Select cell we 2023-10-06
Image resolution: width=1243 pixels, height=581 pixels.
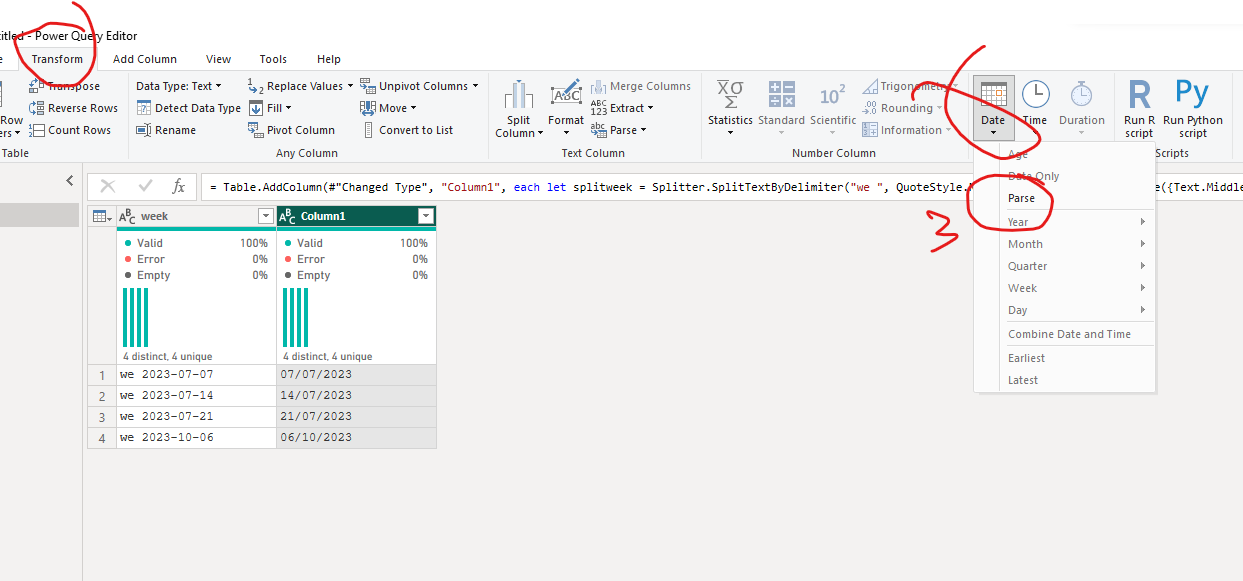click(x=196, y=437)
